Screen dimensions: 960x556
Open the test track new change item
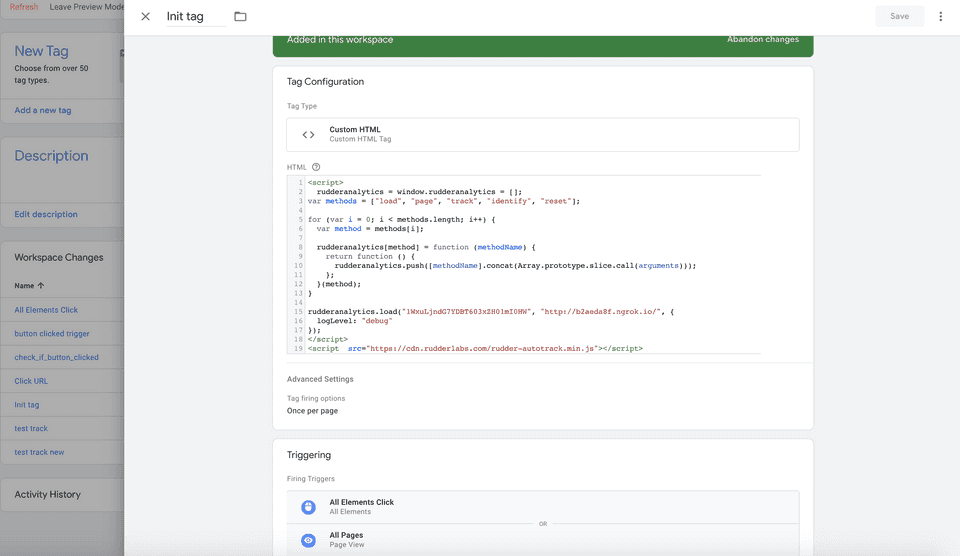(x=39, y=452)
